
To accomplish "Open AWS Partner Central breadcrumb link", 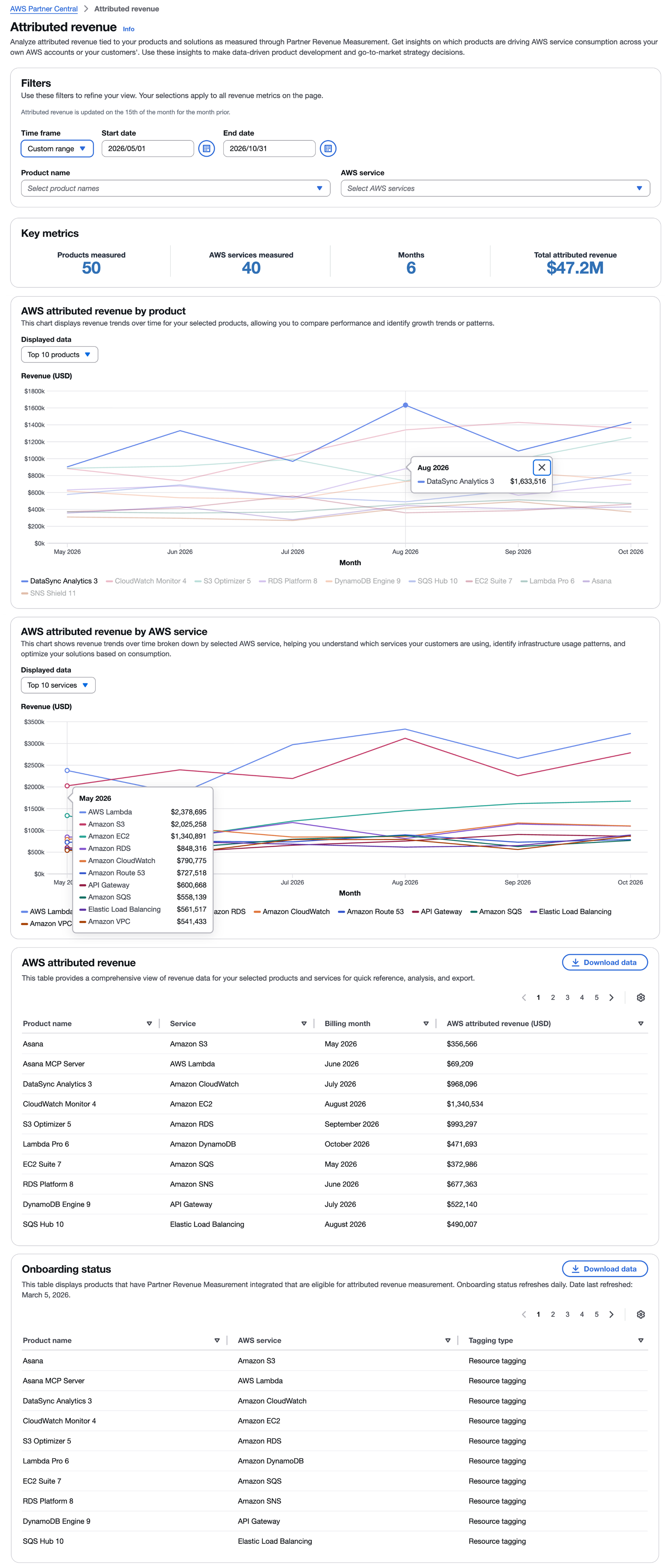I will click(44, 8).
